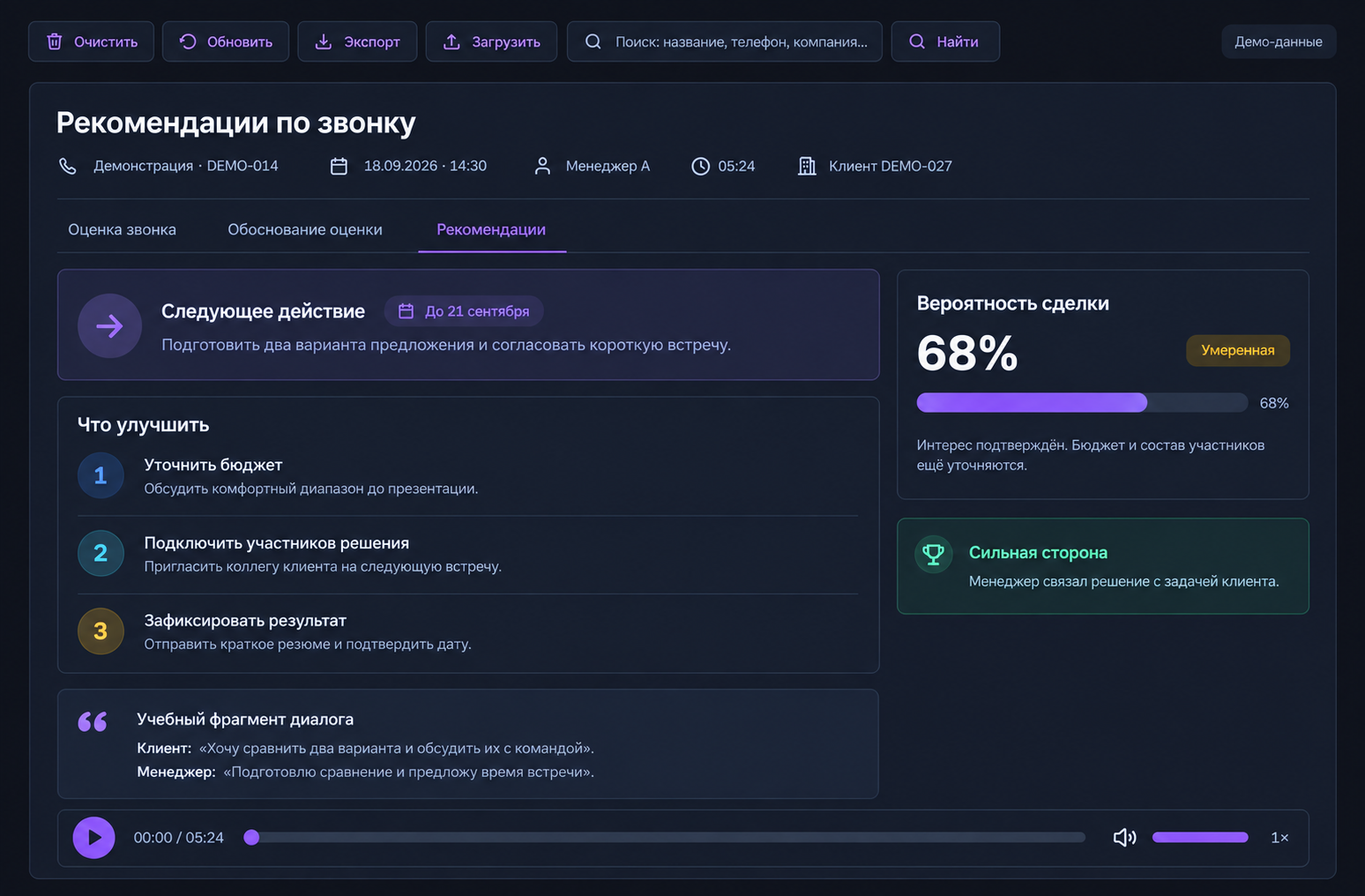Click the building icon beside Клиент DEMO-027
The height and width of the screenshot is (896, 1365).
[807, 166]
